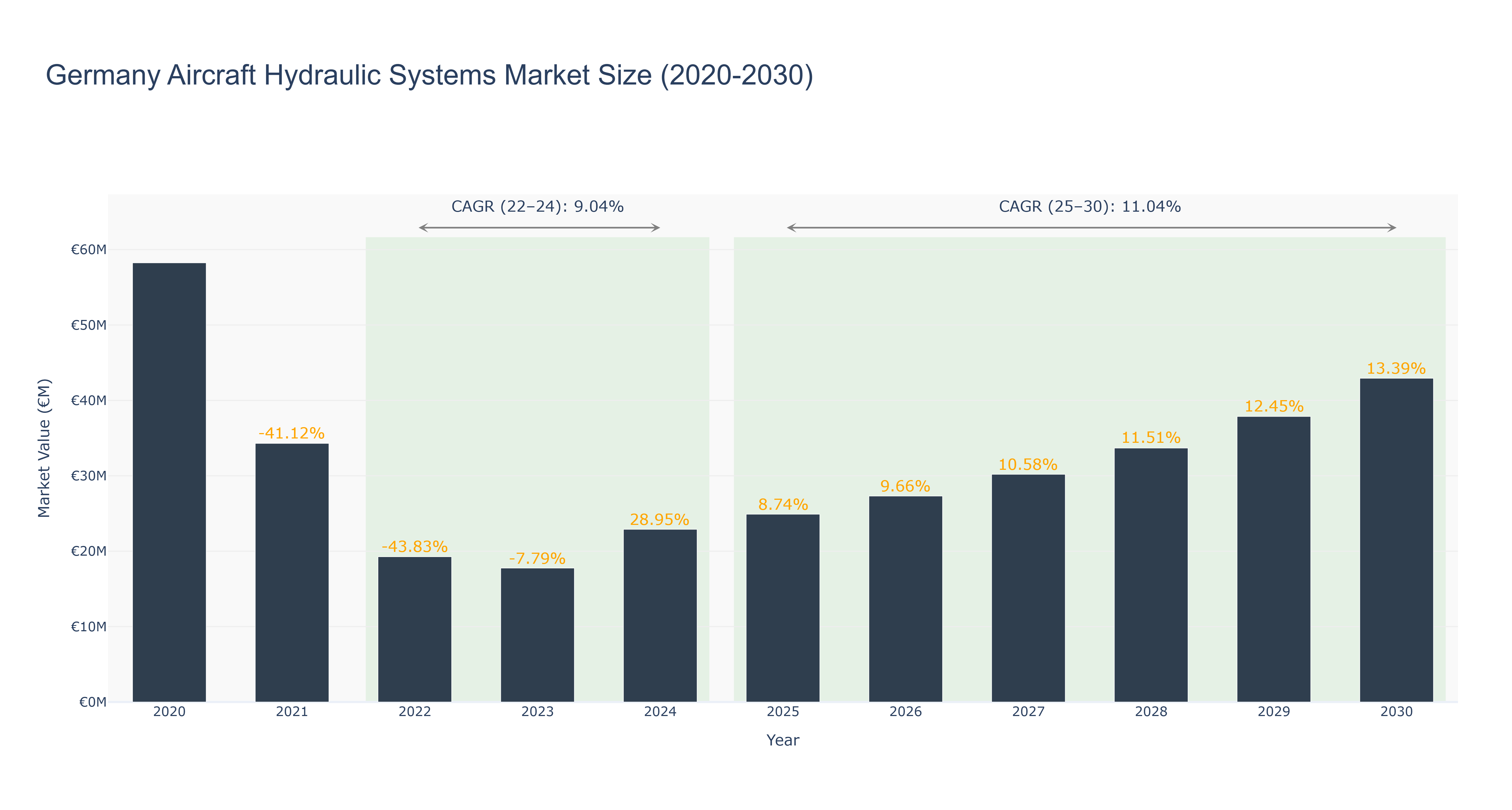
Task: Click the €30M y-axis tick label
Action: pyautogui.click(x=89, y=476)
